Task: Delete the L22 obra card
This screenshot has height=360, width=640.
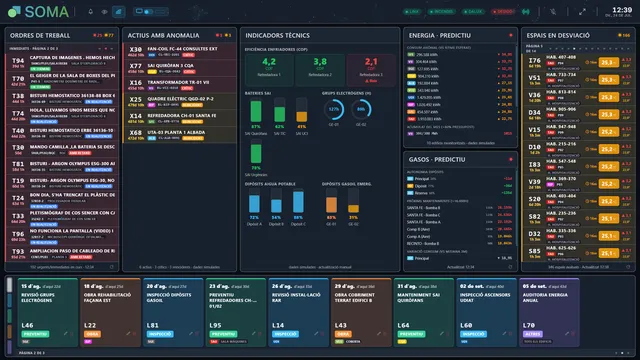Action: (x=134, y=334)
